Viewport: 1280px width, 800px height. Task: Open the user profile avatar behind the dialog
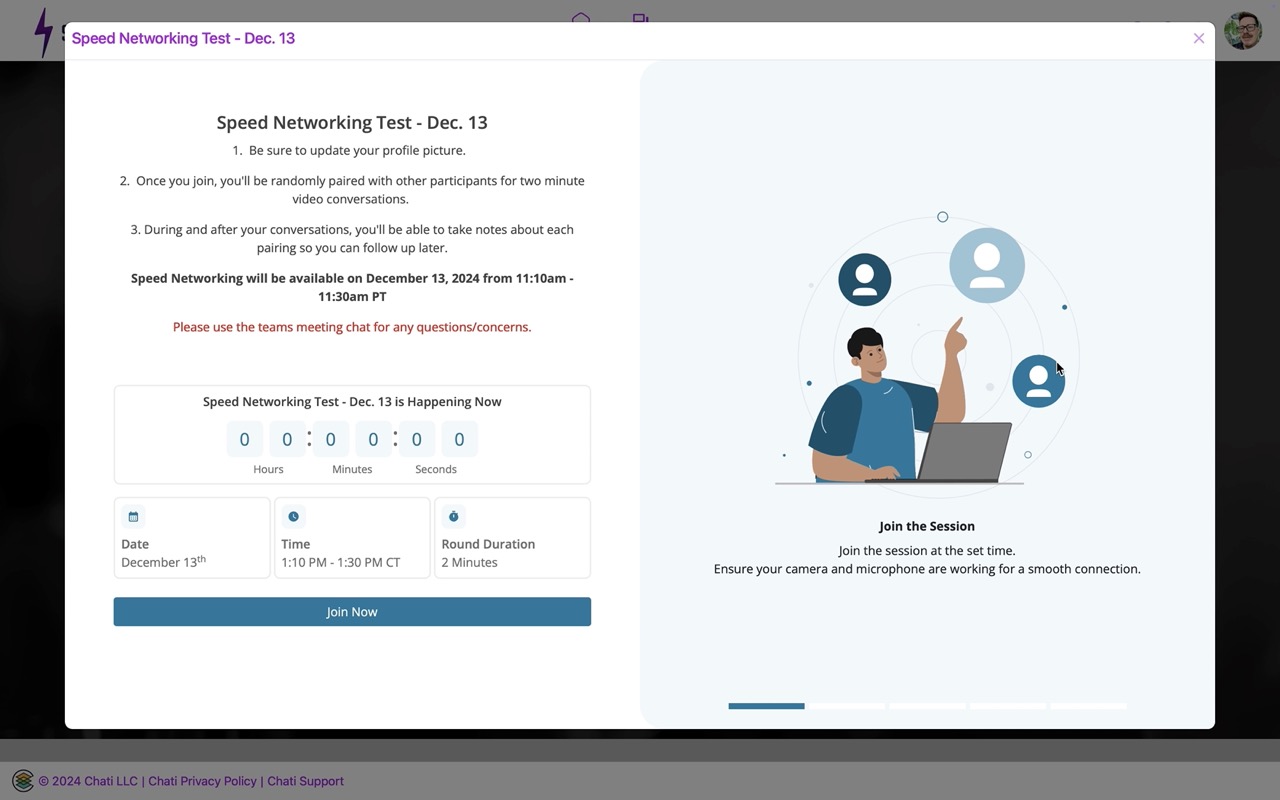pos(1242,31)
